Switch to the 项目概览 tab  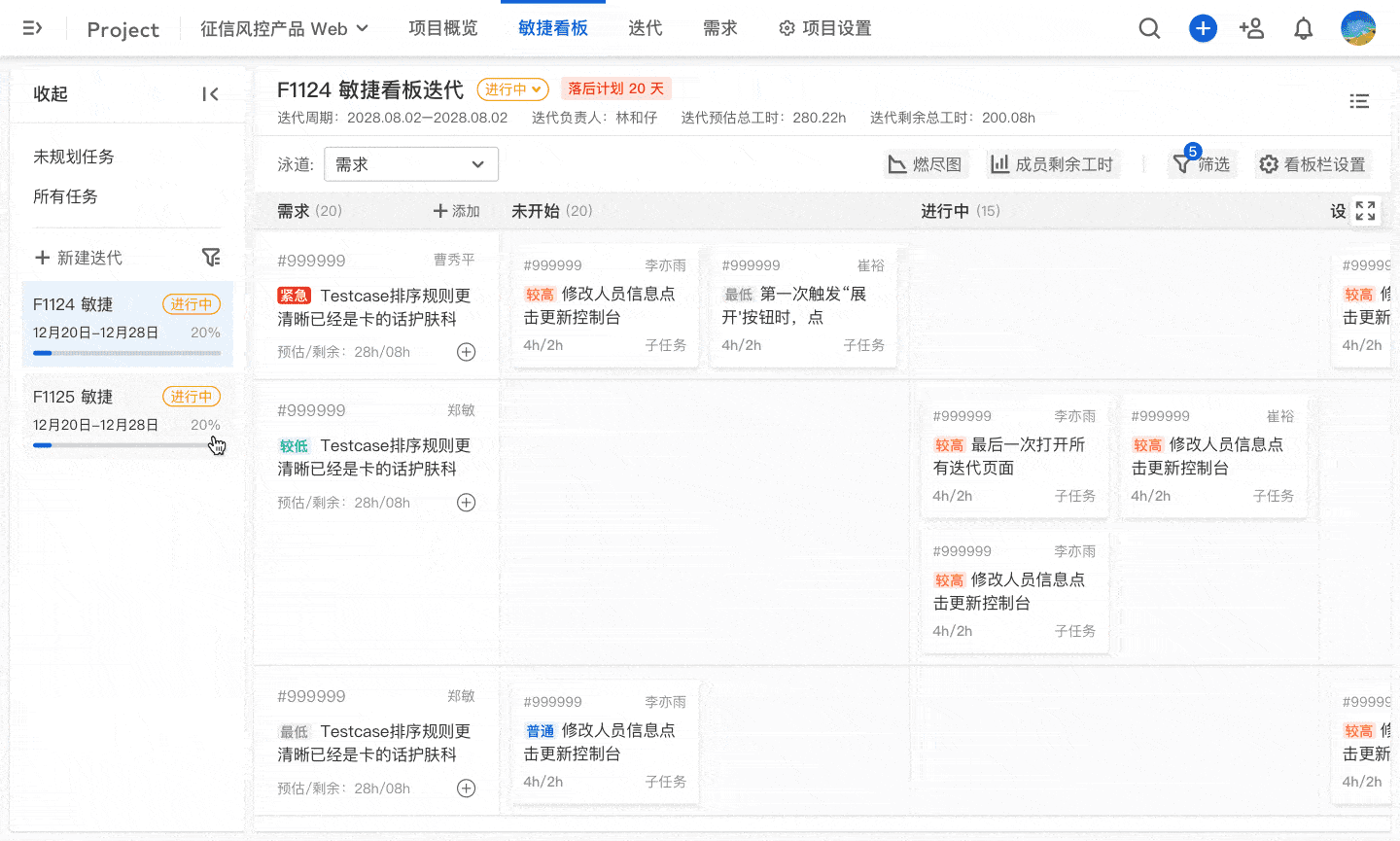coord(442,28)
